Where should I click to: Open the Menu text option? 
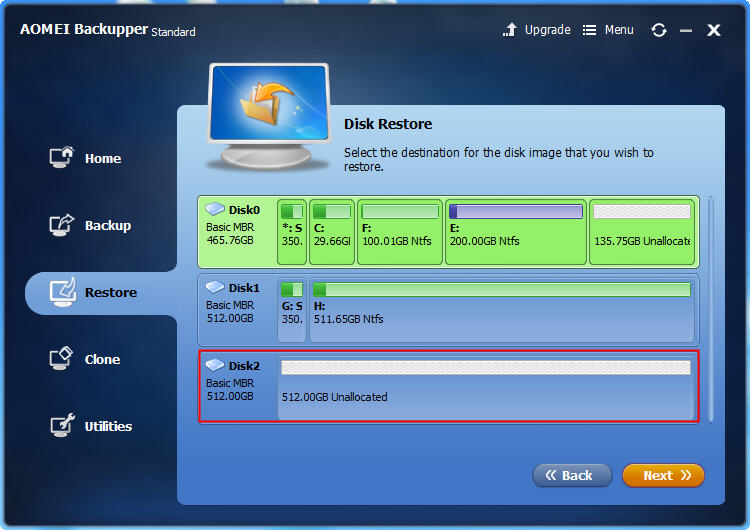point(619,30)
